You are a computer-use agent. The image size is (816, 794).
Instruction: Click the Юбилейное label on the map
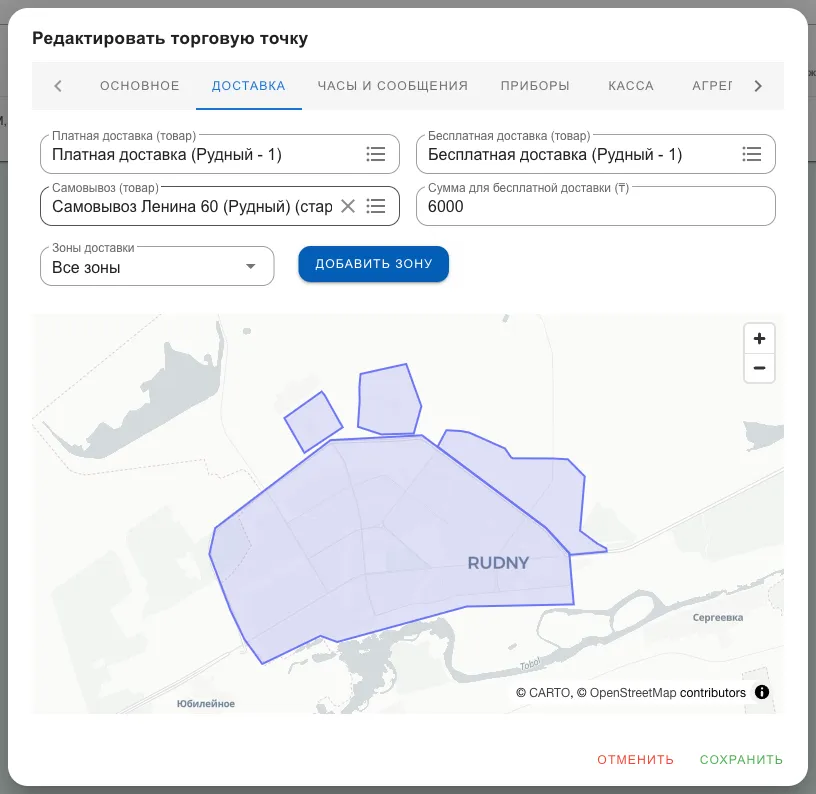click(x=206, y=703)
